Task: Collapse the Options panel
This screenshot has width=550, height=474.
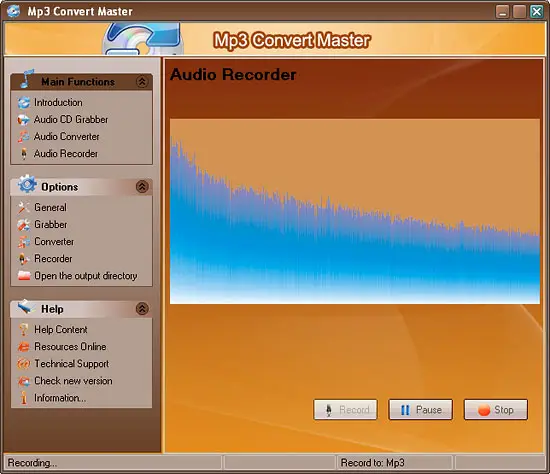Action: click(142, 187)
